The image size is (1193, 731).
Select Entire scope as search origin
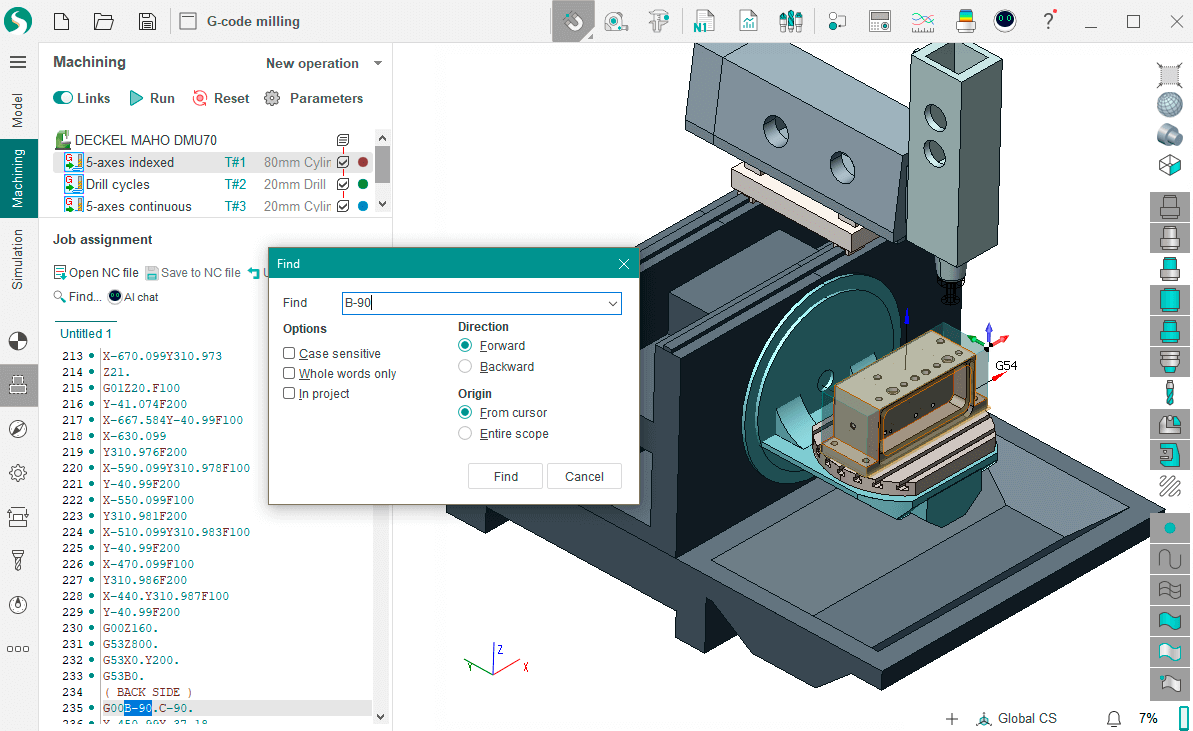click(464, 433)
